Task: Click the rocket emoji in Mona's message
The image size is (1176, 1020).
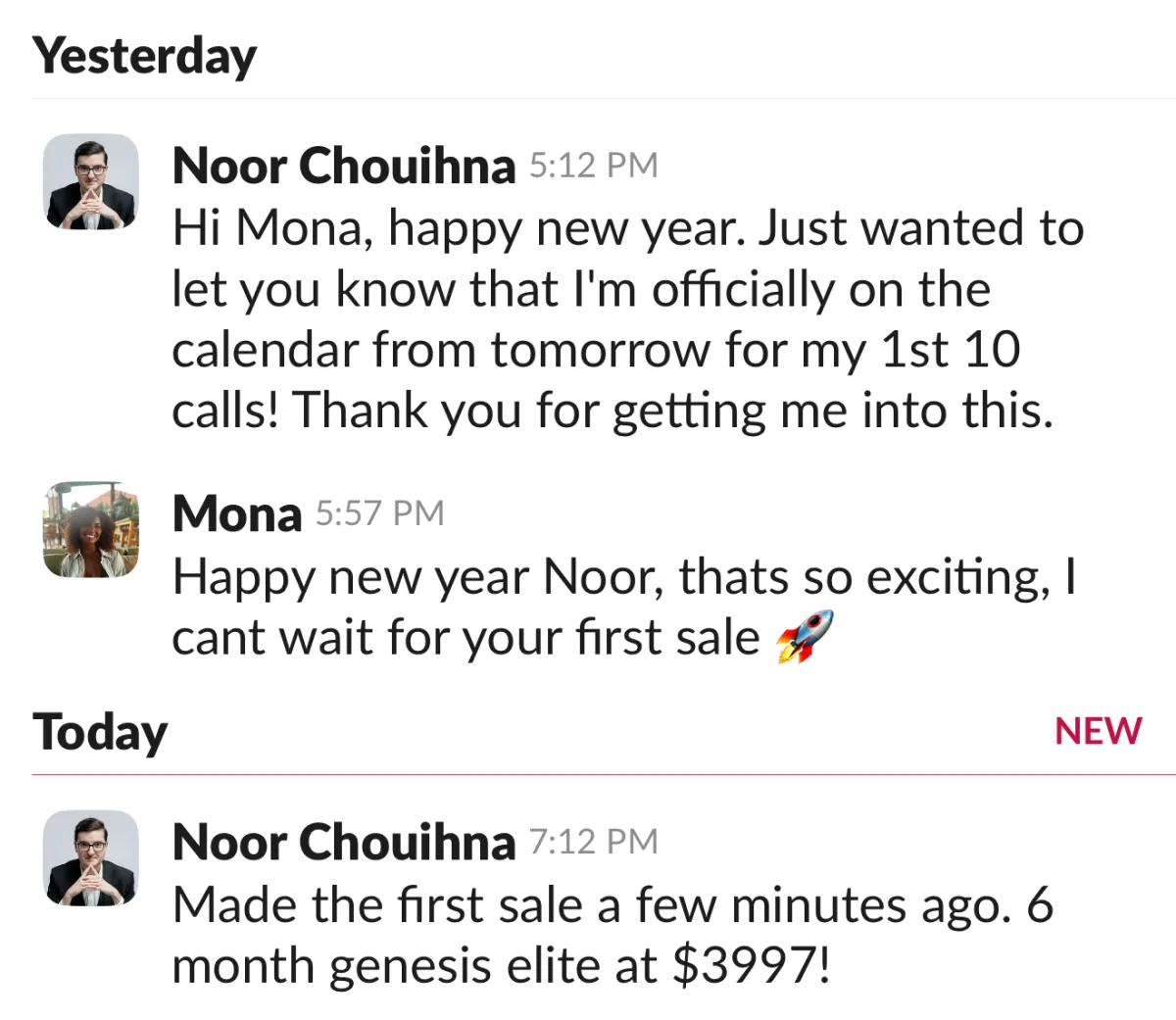Action: pyautogui.click(x=805, y=637)
